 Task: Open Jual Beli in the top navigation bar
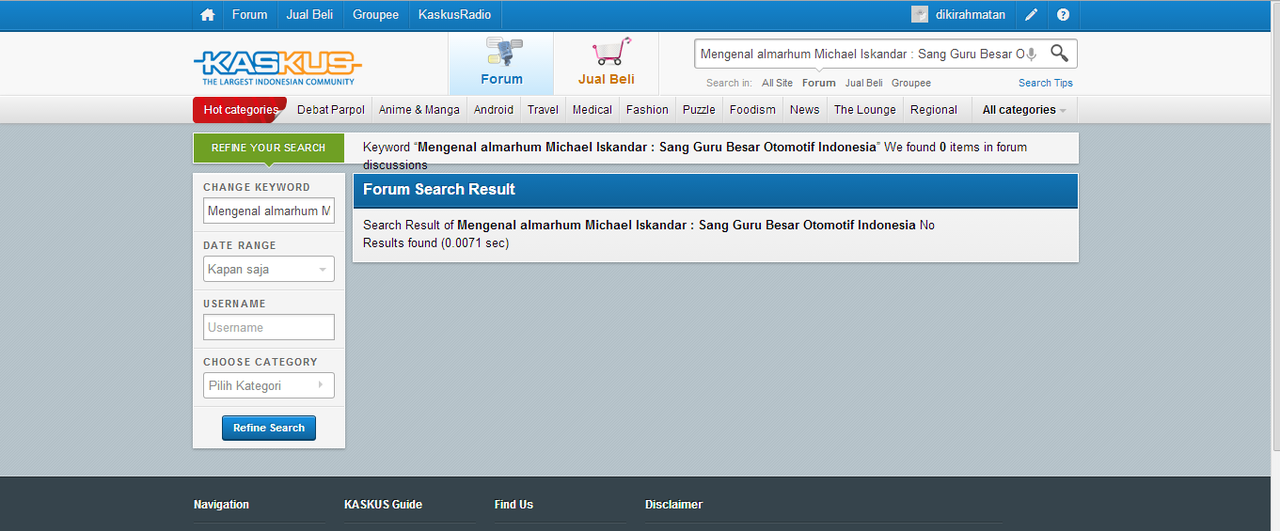click(x=310, y=15)
